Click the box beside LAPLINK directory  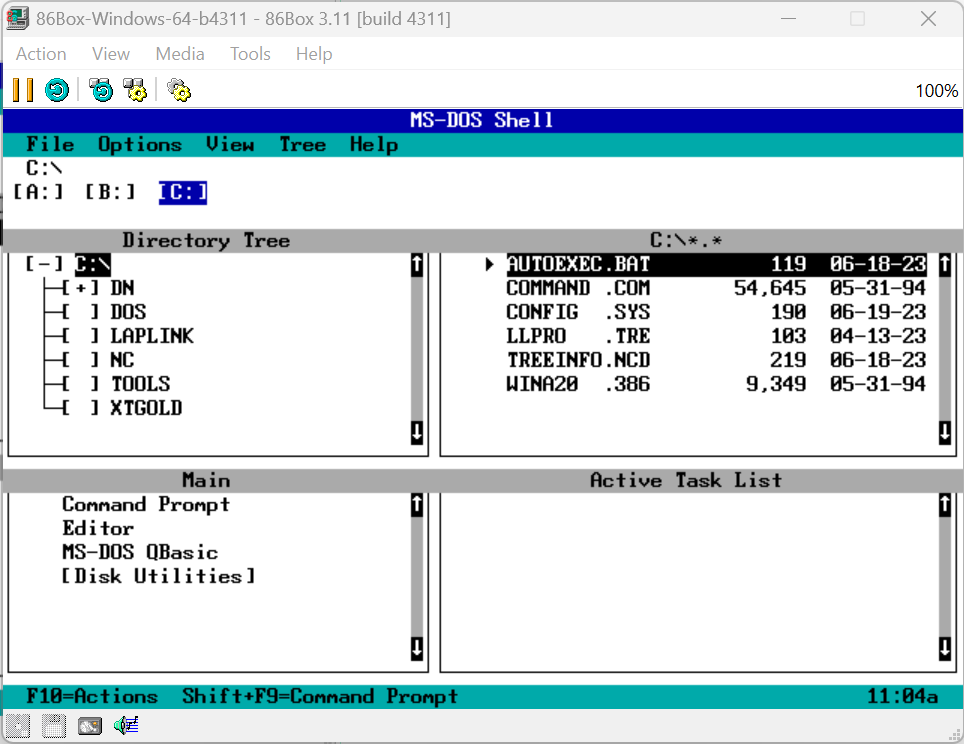click(x=81, y=336)
